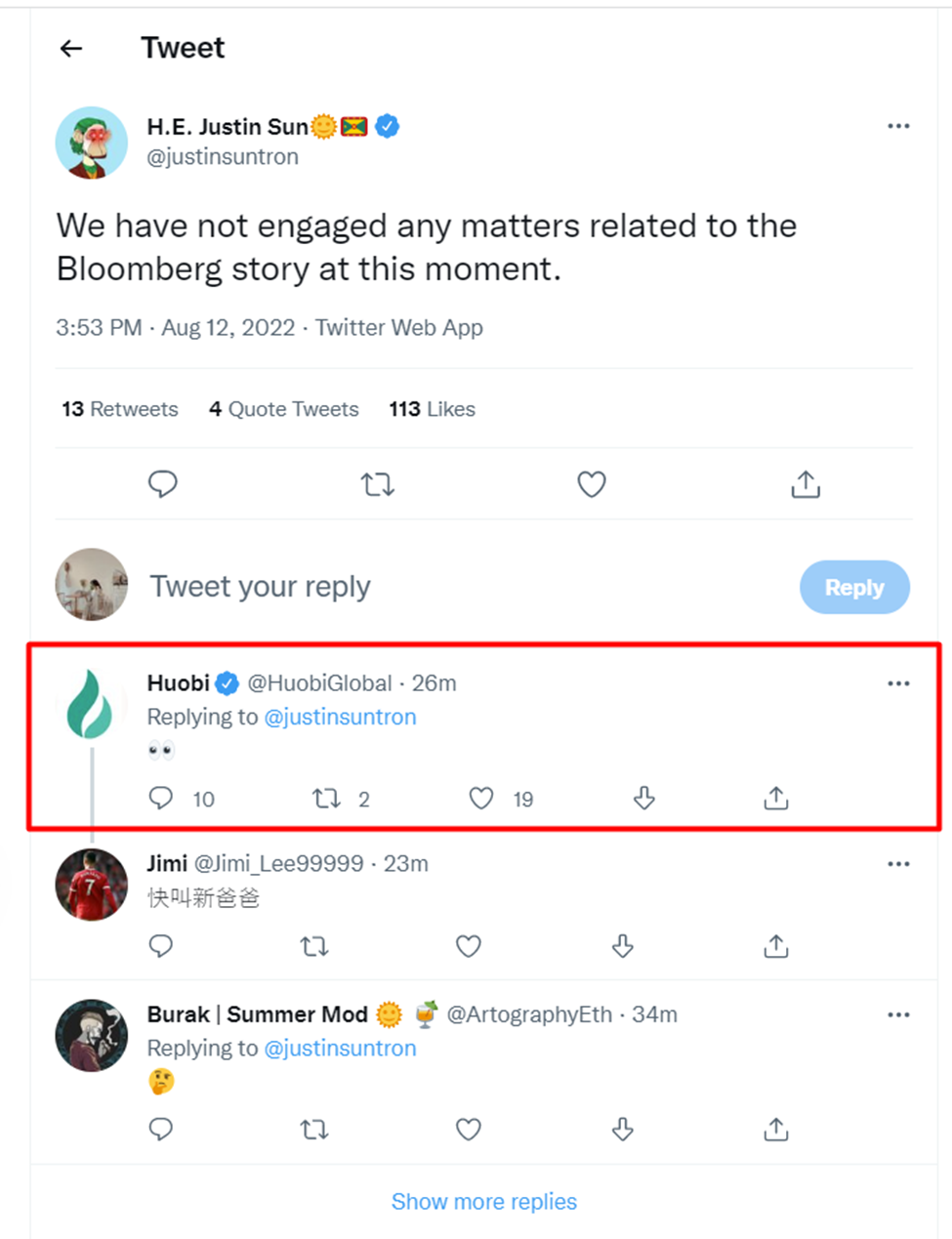Share Jimi's reply
The width and height of the screenshot is (952, 1239).
point(775,945)
